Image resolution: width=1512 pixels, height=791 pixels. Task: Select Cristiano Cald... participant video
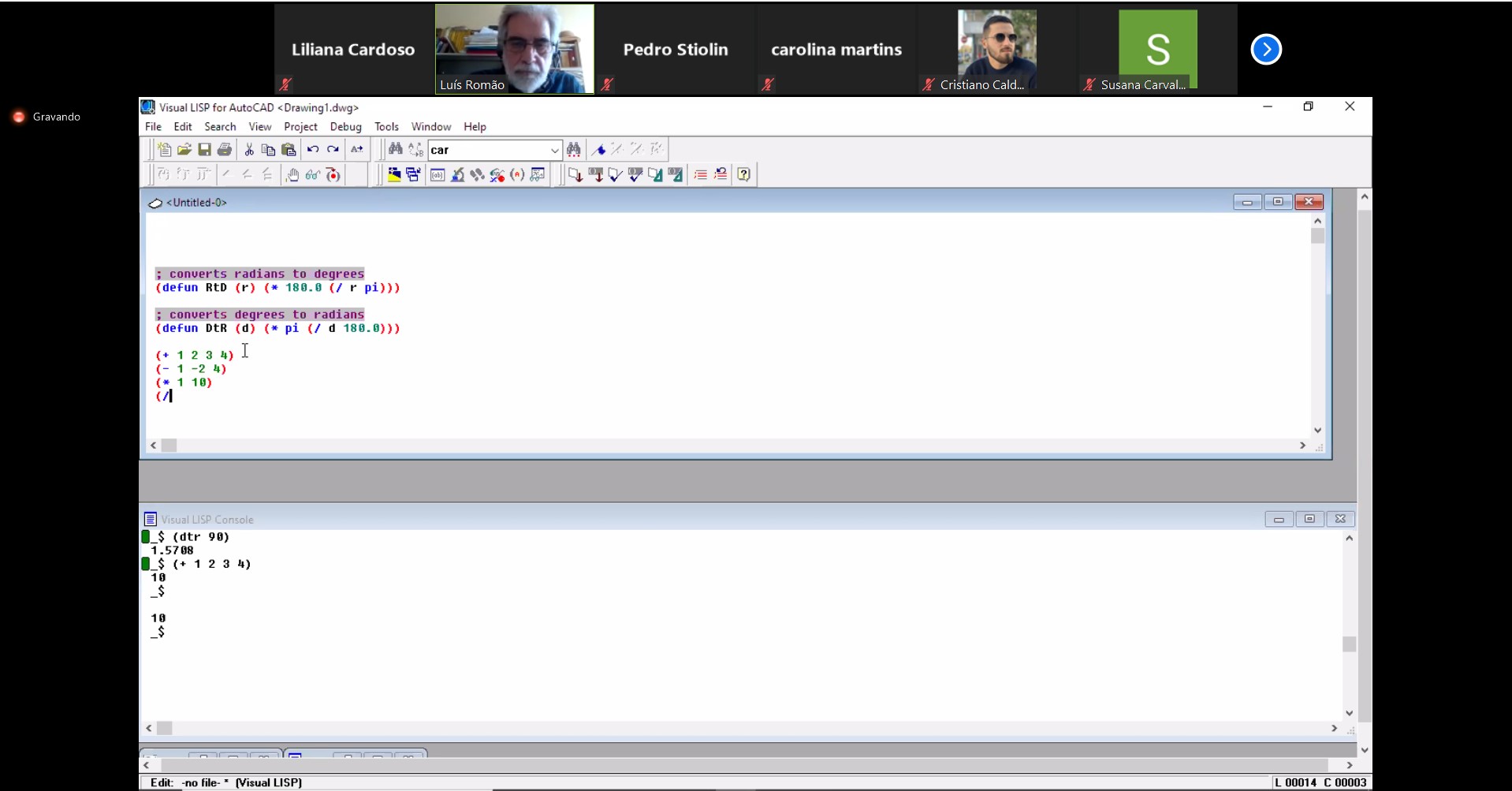click(x=996, y=49)
